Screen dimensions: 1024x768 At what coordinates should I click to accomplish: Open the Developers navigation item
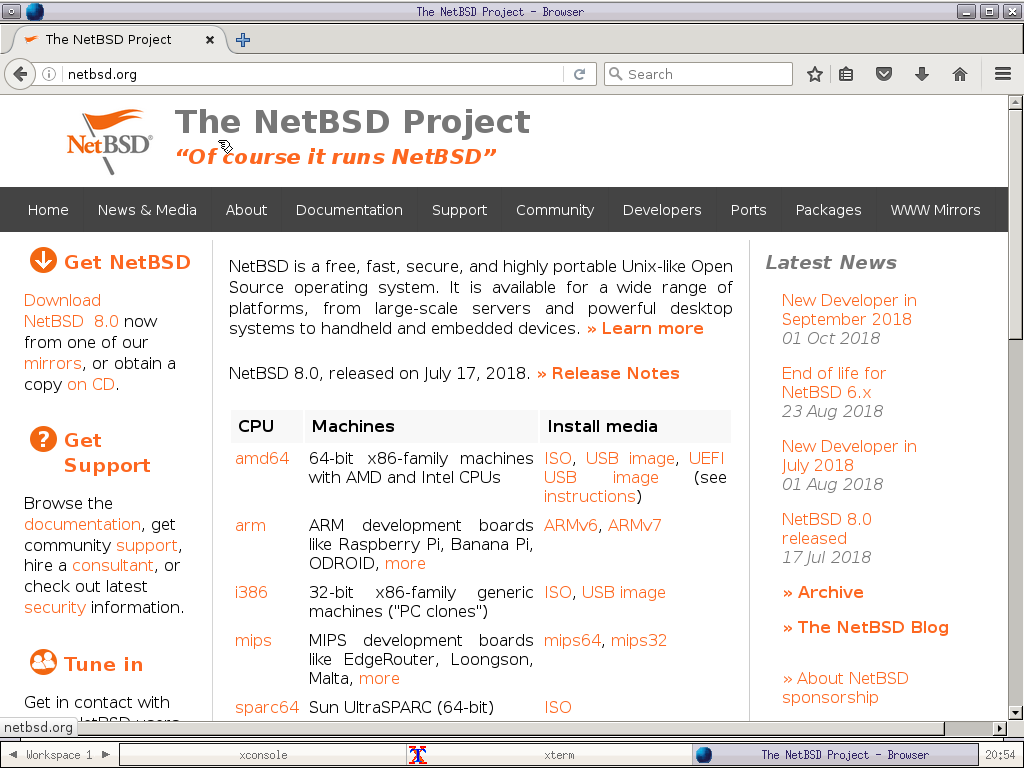[x=662, y=210]
